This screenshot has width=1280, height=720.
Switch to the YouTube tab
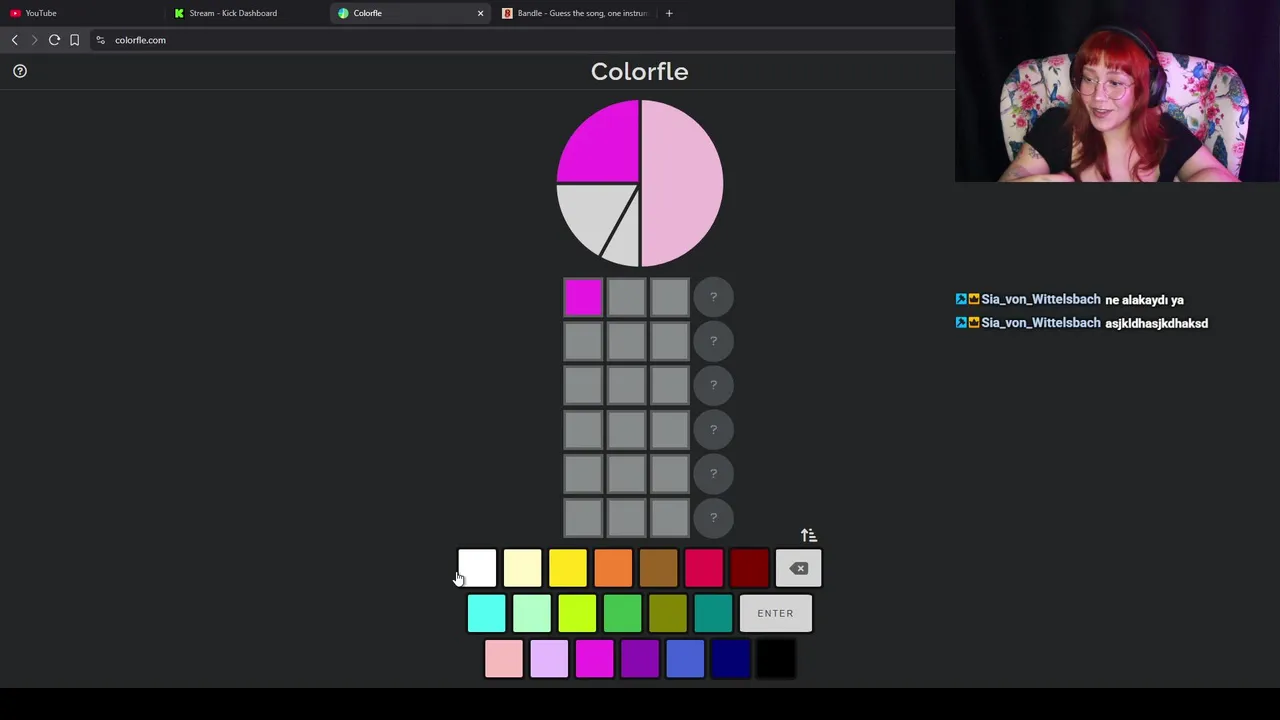point(80,13)
